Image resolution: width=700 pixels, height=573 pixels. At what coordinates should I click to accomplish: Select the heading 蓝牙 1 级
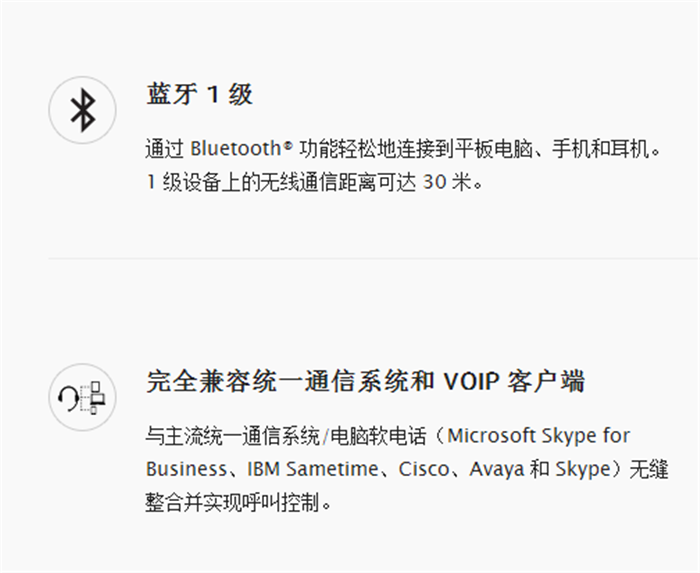(200, 94)
